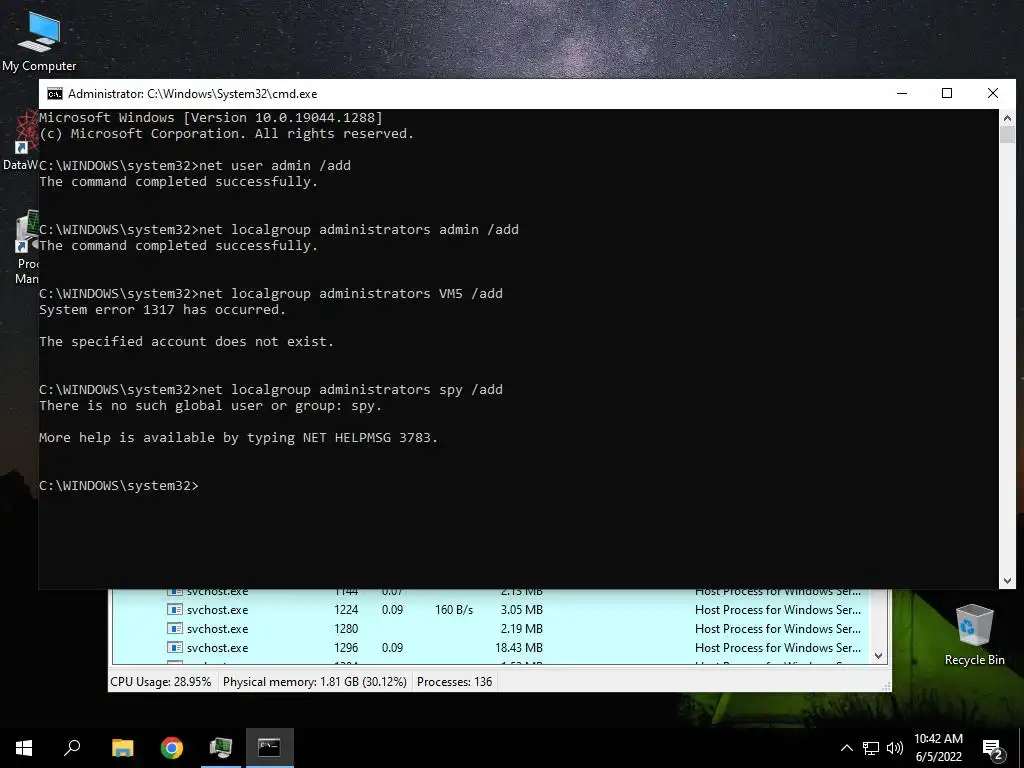The height and width of the screenshot is (768, 1024).
Task: Select svchost.exe row with PID 1224
Action: click(492, 610)
